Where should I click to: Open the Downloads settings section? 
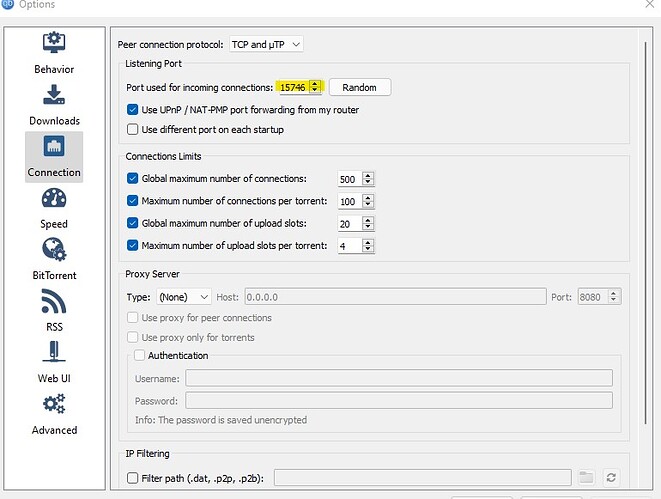pos(54,104)
